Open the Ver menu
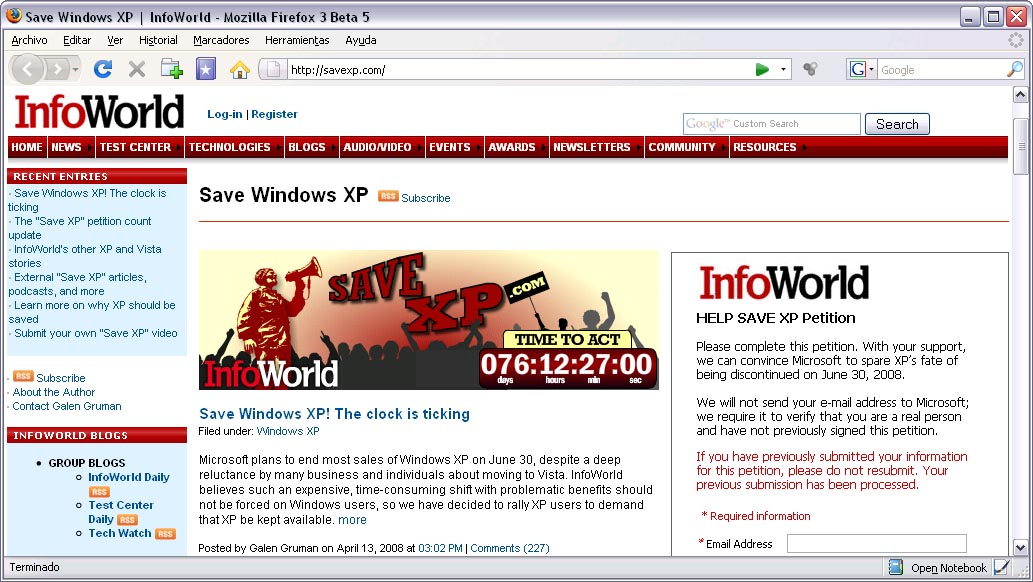Screen dimensions: 1033x582 115,40
